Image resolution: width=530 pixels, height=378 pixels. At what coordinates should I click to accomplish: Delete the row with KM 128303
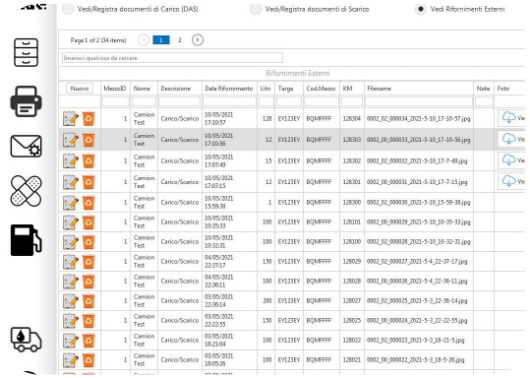(89, 140)
